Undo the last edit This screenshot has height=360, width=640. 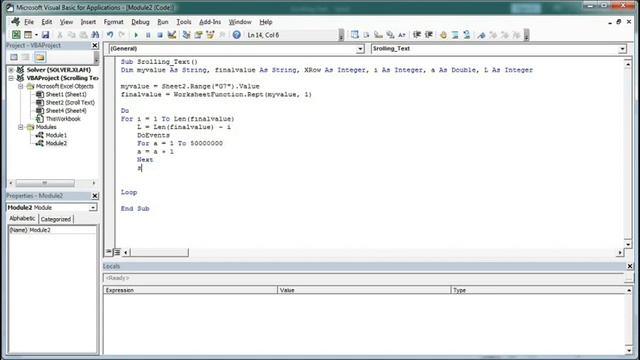point(110,35)
